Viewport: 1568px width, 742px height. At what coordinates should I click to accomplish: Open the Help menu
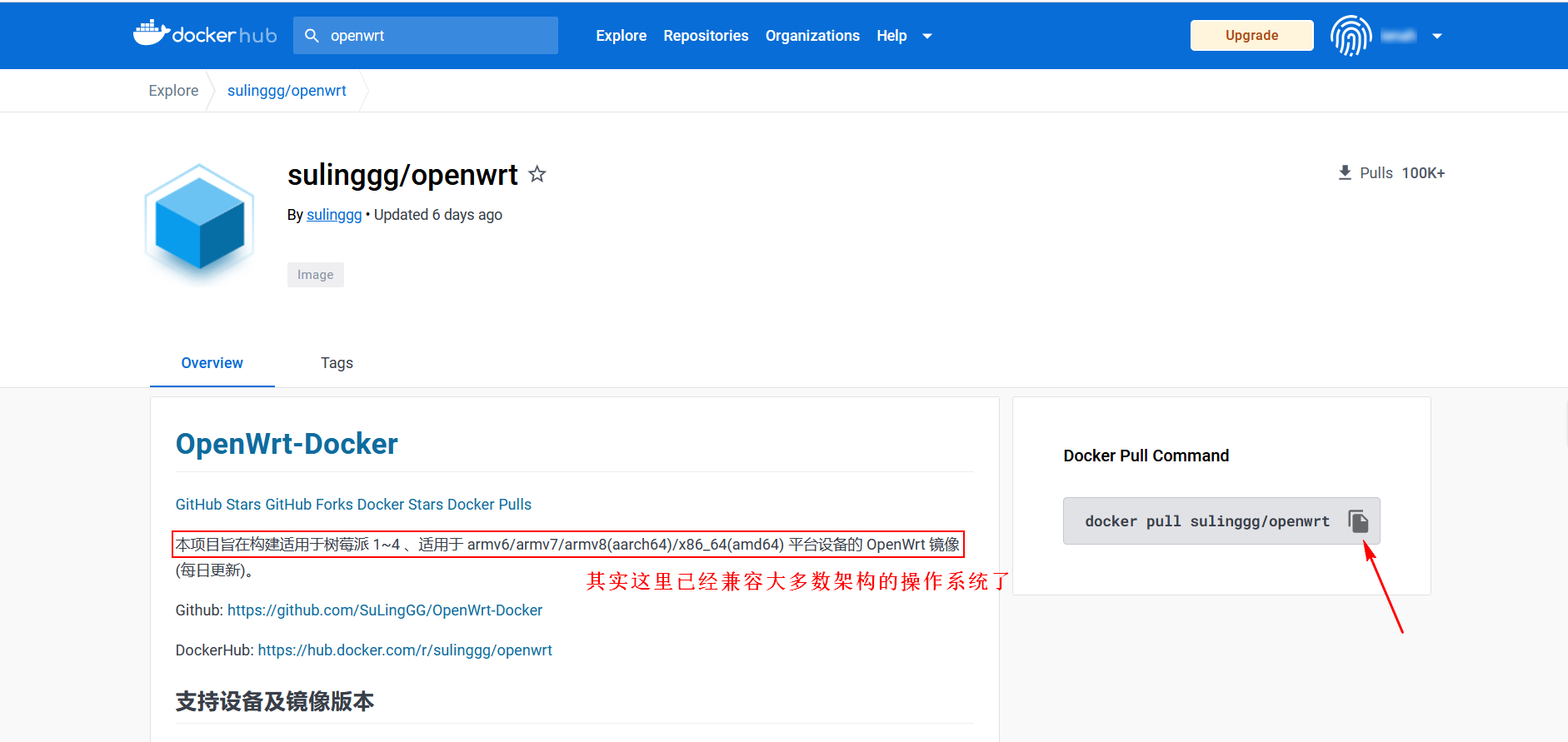[x=891, y=36]
